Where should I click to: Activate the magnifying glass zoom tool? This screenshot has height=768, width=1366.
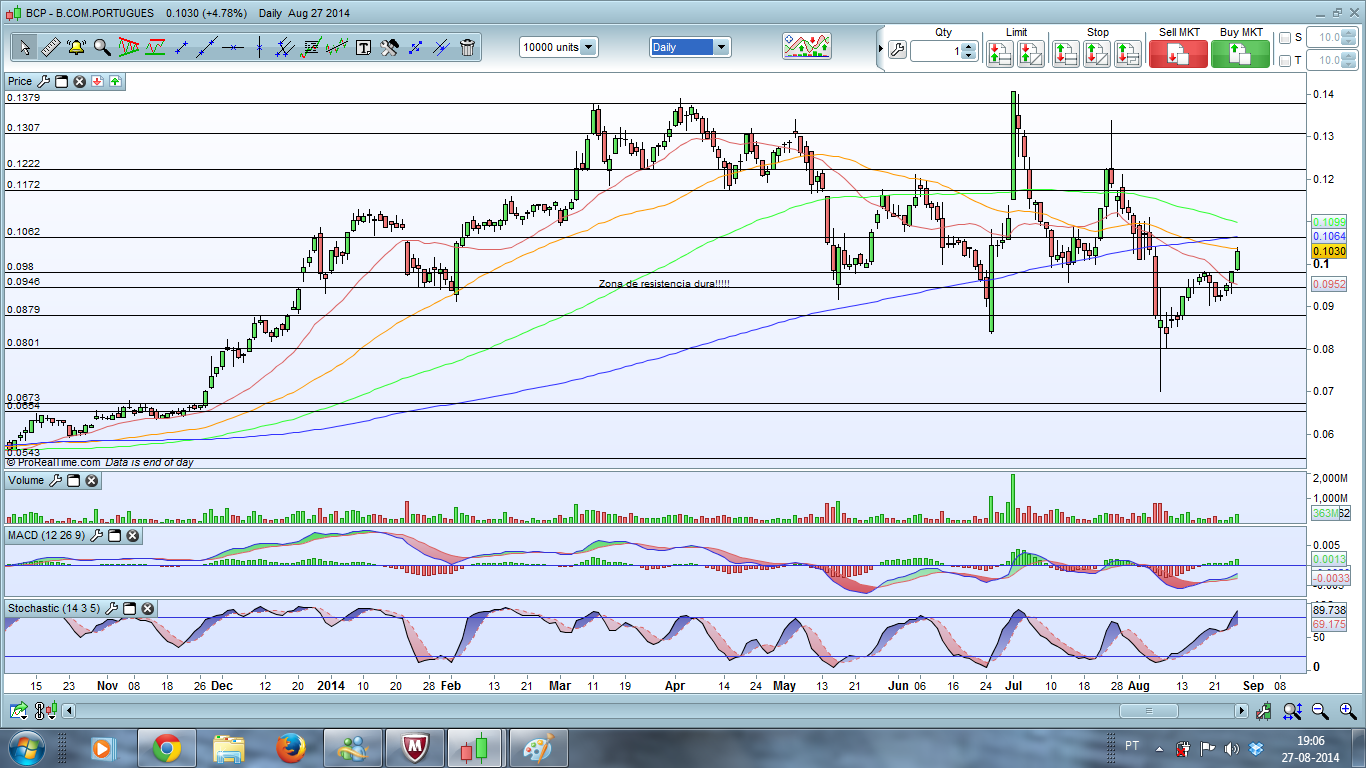[102, 47]
